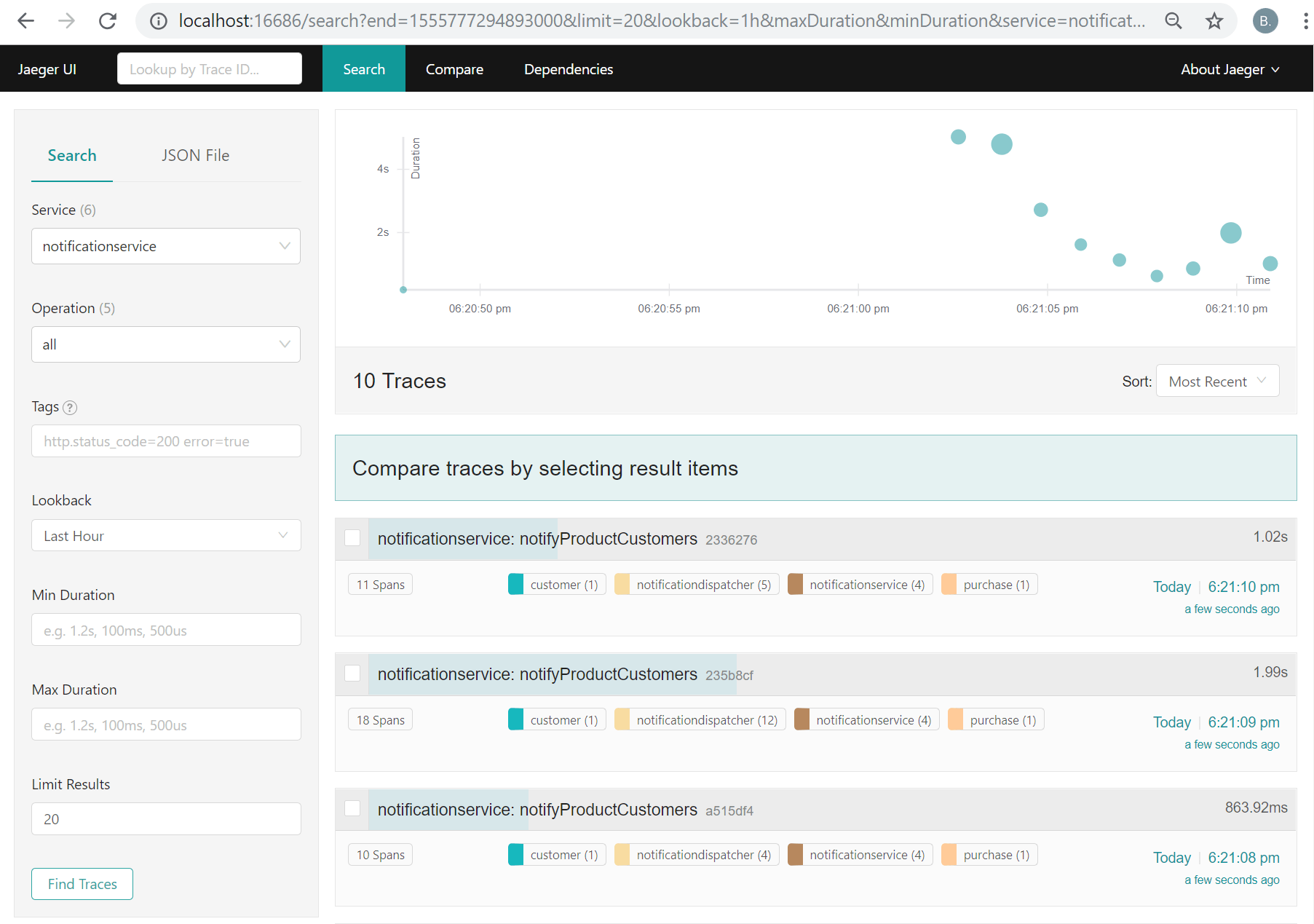
Task: Check the checkbox on trace 235b8cf
Action: click(x=352, y=674)
